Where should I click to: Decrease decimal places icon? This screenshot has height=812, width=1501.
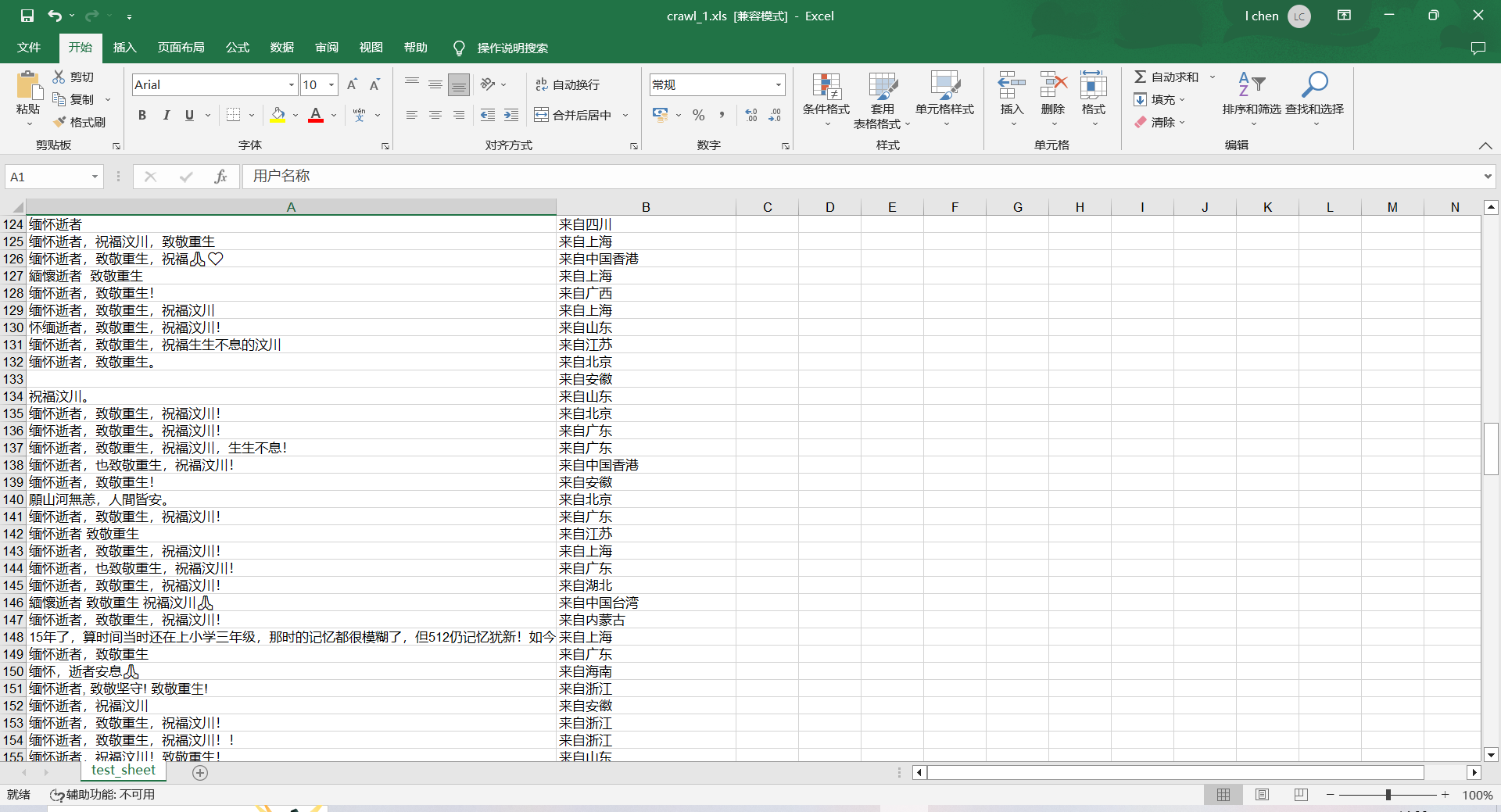tap(775, 115)
